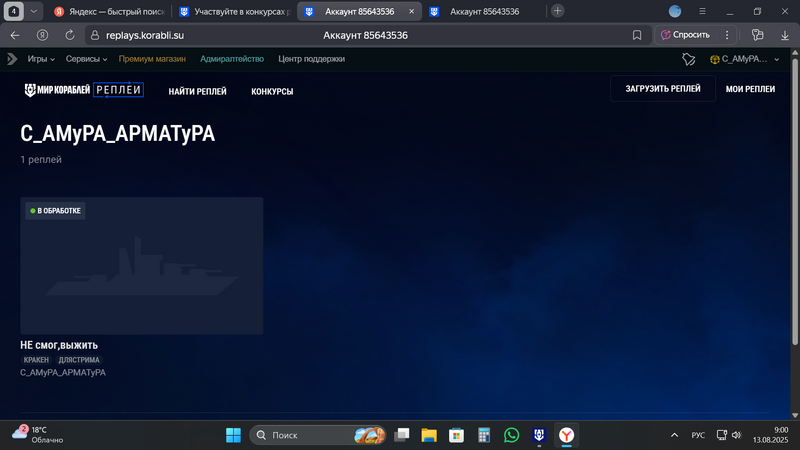The height and width of the screenshot is (450, 800).
Task: Click the Мир Кораблей Реплеи logo
Action: (84, 90)
